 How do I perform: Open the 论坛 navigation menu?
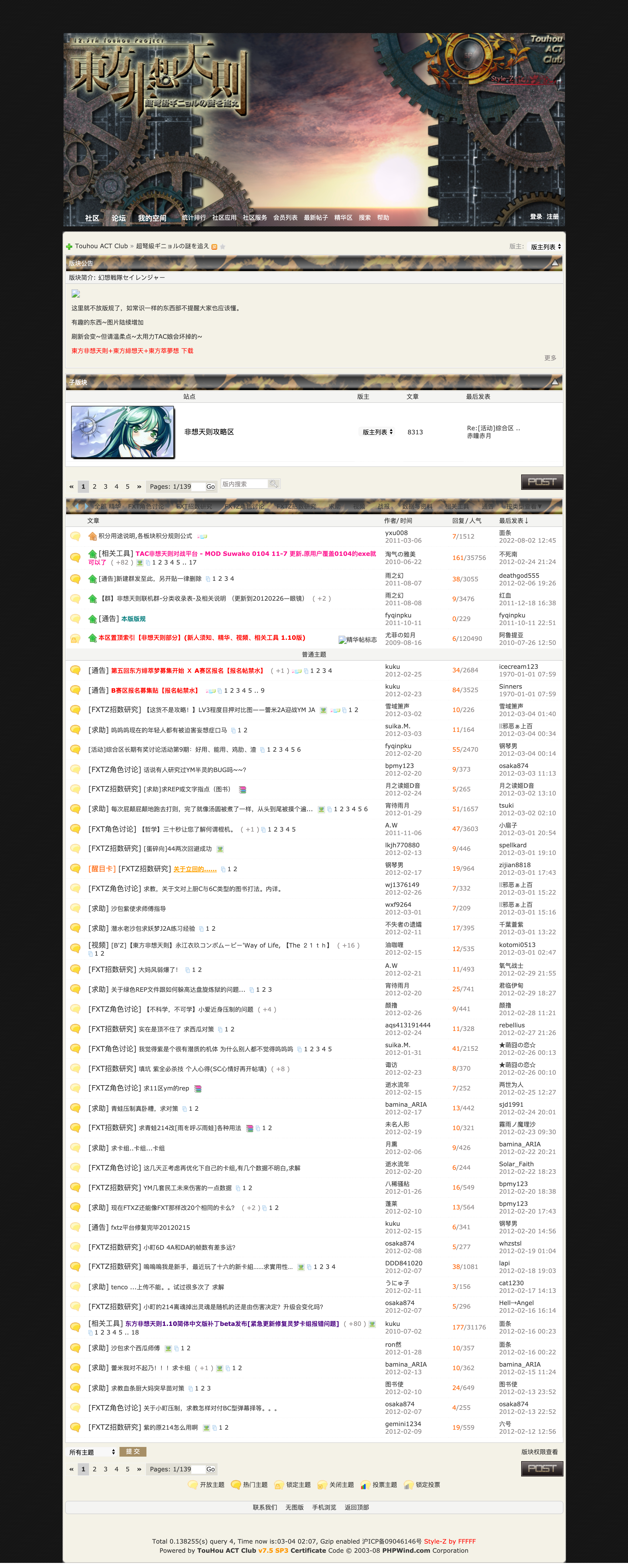click(x=119, y=218)
